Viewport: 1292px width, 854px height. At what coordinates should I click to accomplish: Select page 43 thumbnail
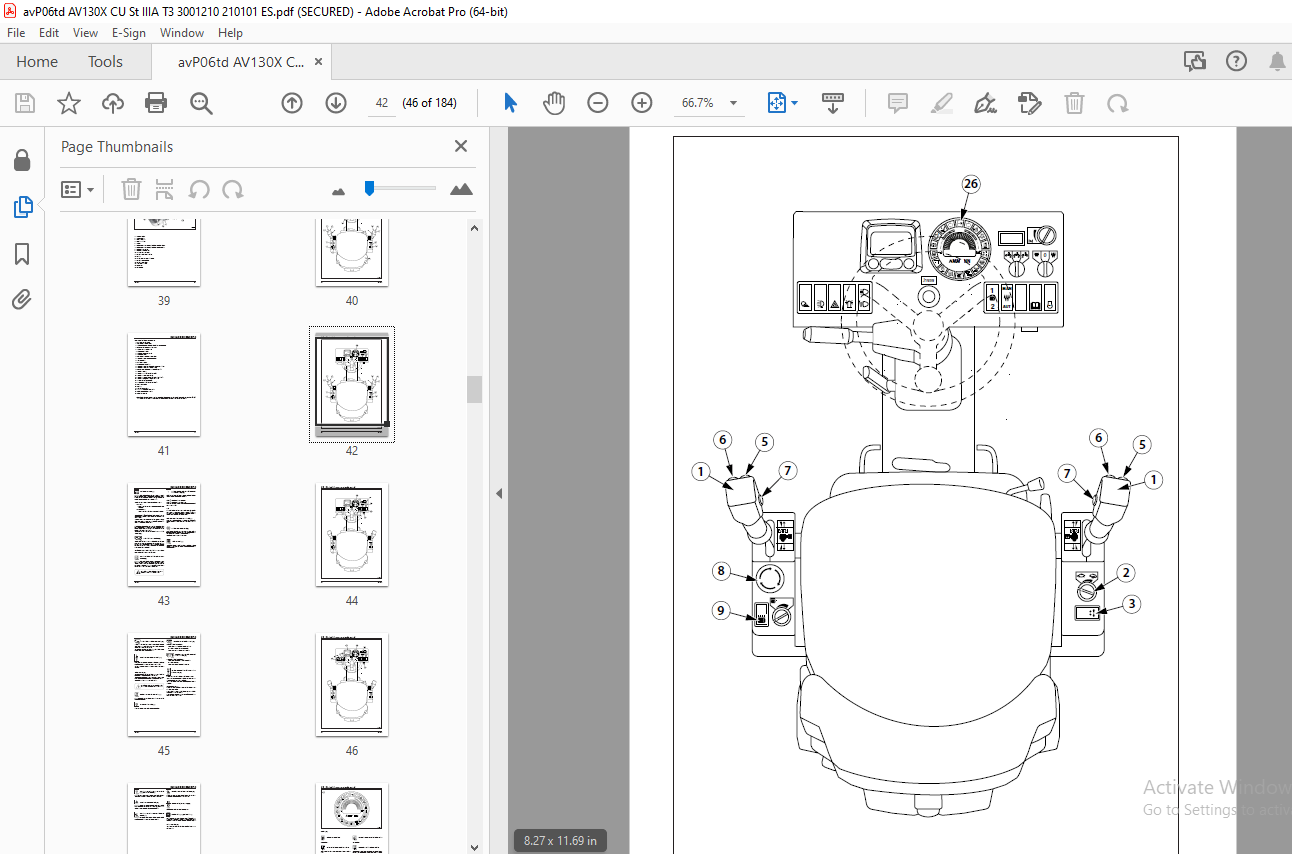coord(164,535)
